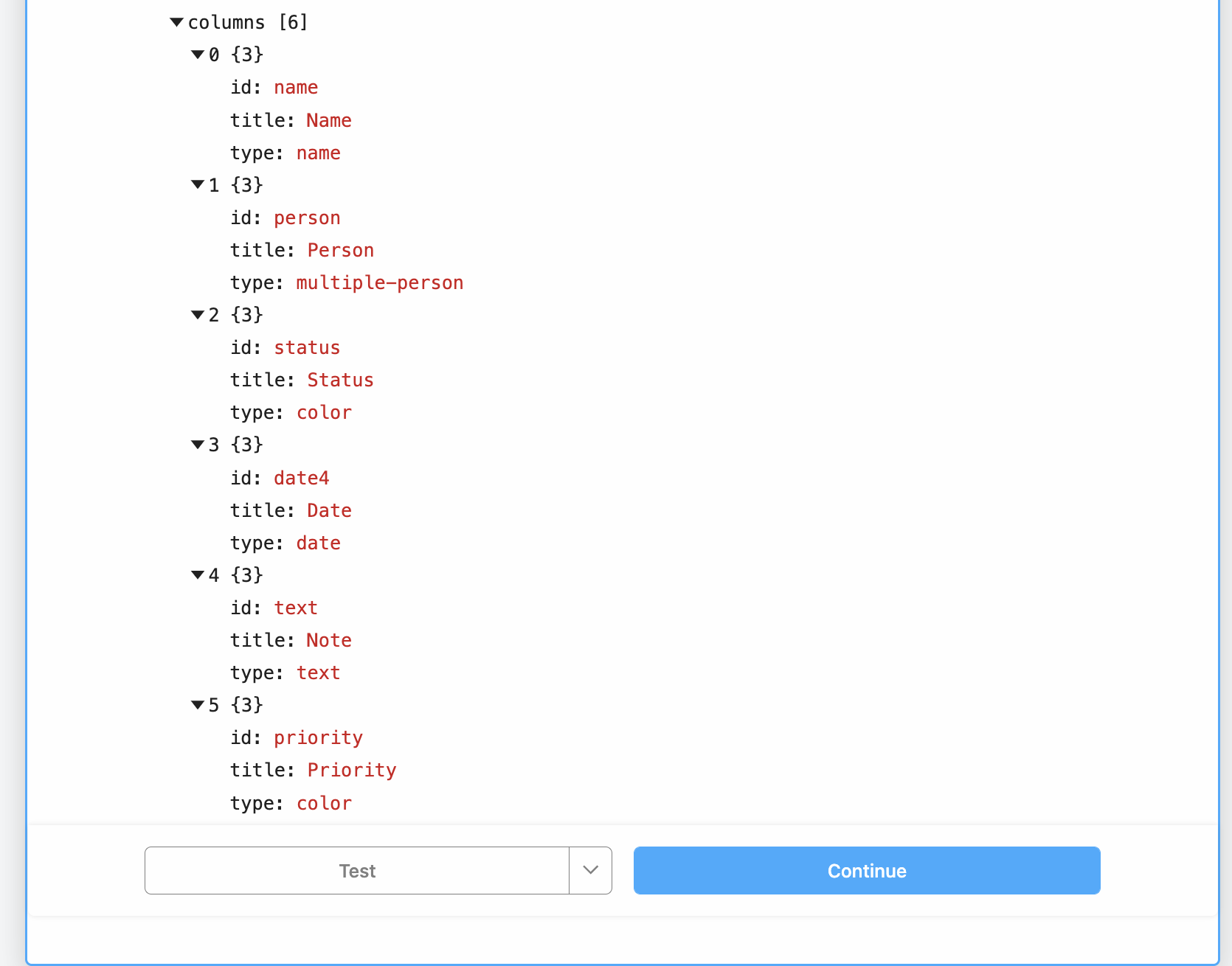Viewport: 1232px width, 966px height.
Task: Click the multiple-person type value
Action: [x=379, y=282]
